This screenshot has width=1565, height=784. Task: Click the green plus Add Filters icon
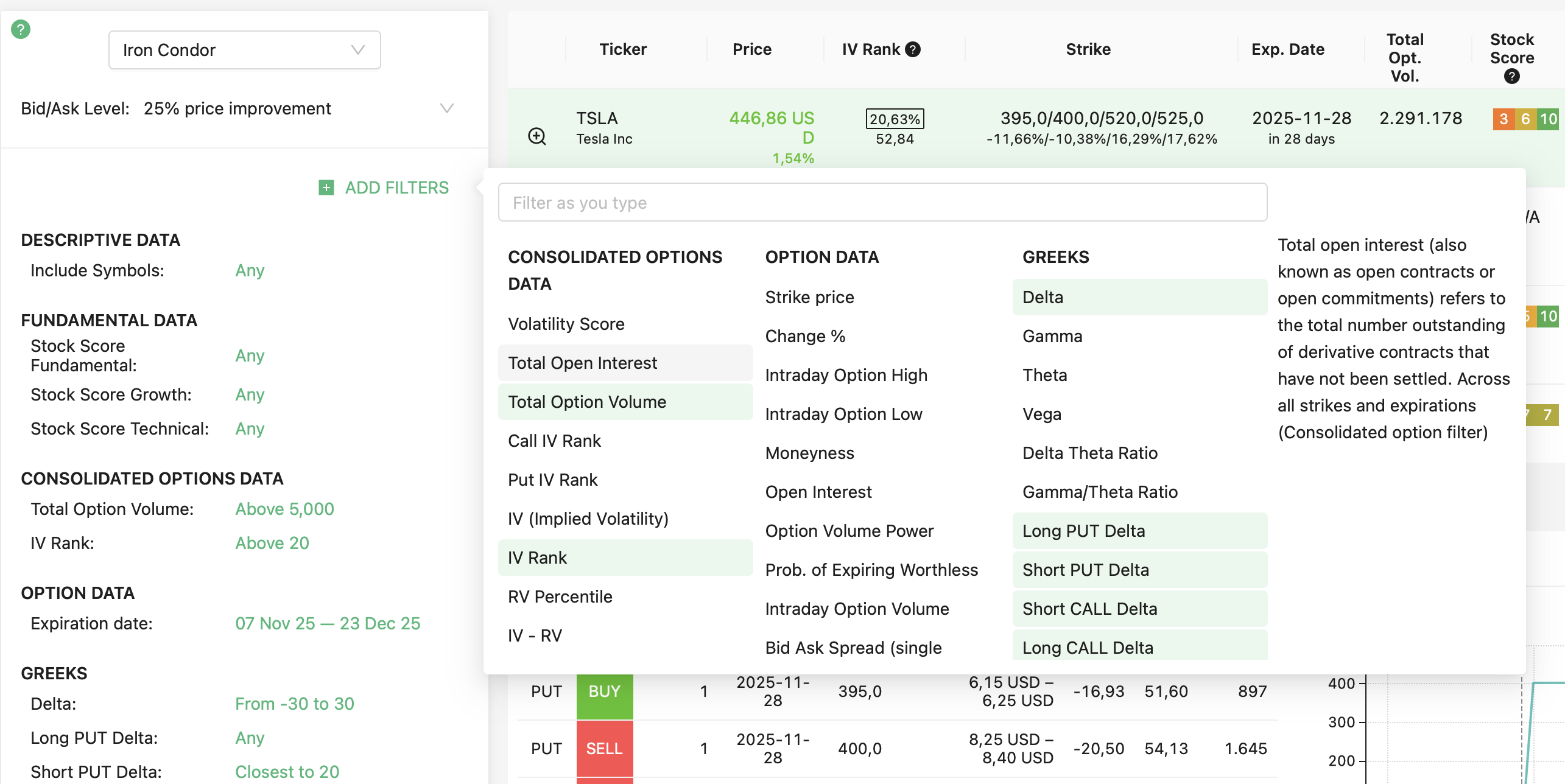pyautogui.click(x=326, y=187)
